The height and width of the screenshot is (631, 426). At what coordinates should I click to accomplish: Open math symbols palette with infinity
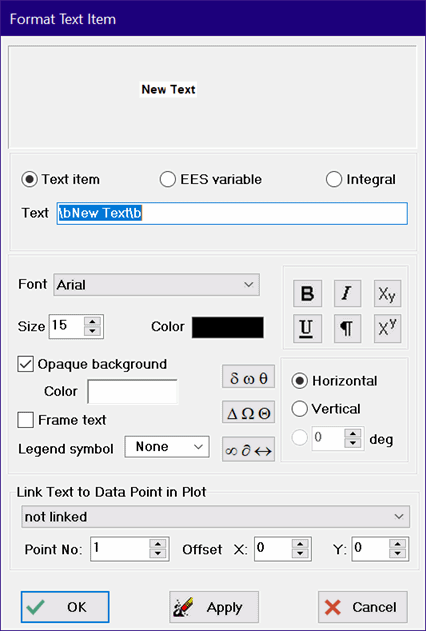[x=248, y=449]
